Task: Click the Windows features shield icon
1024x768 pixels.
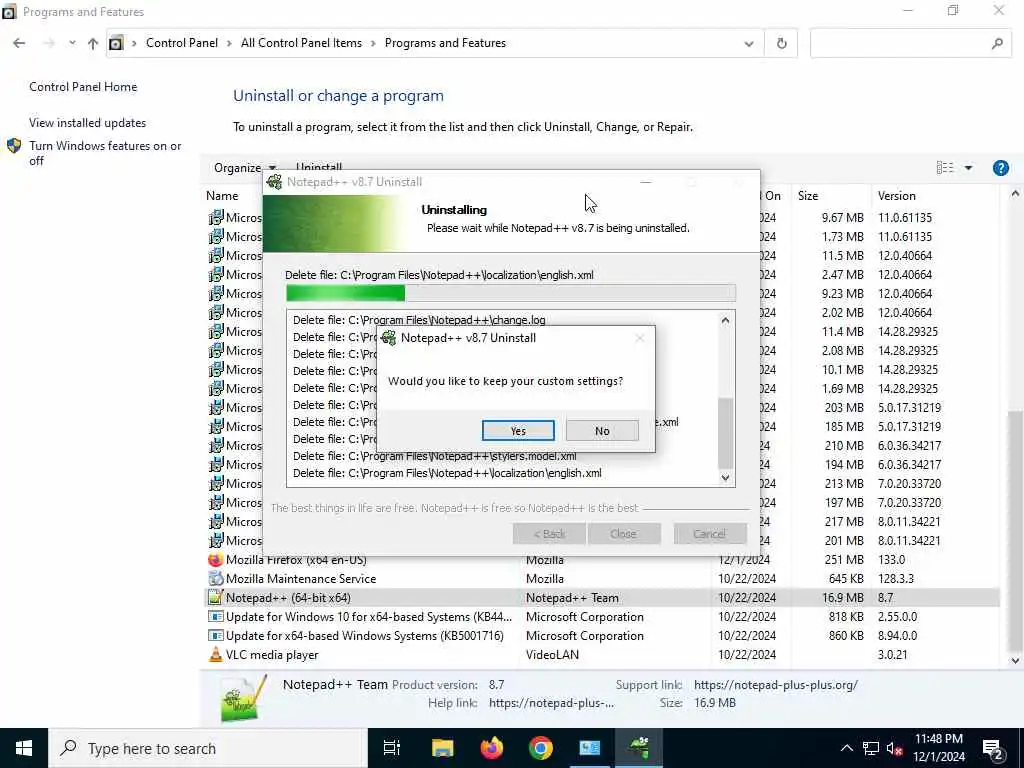Action: click(x=14, y=146)
